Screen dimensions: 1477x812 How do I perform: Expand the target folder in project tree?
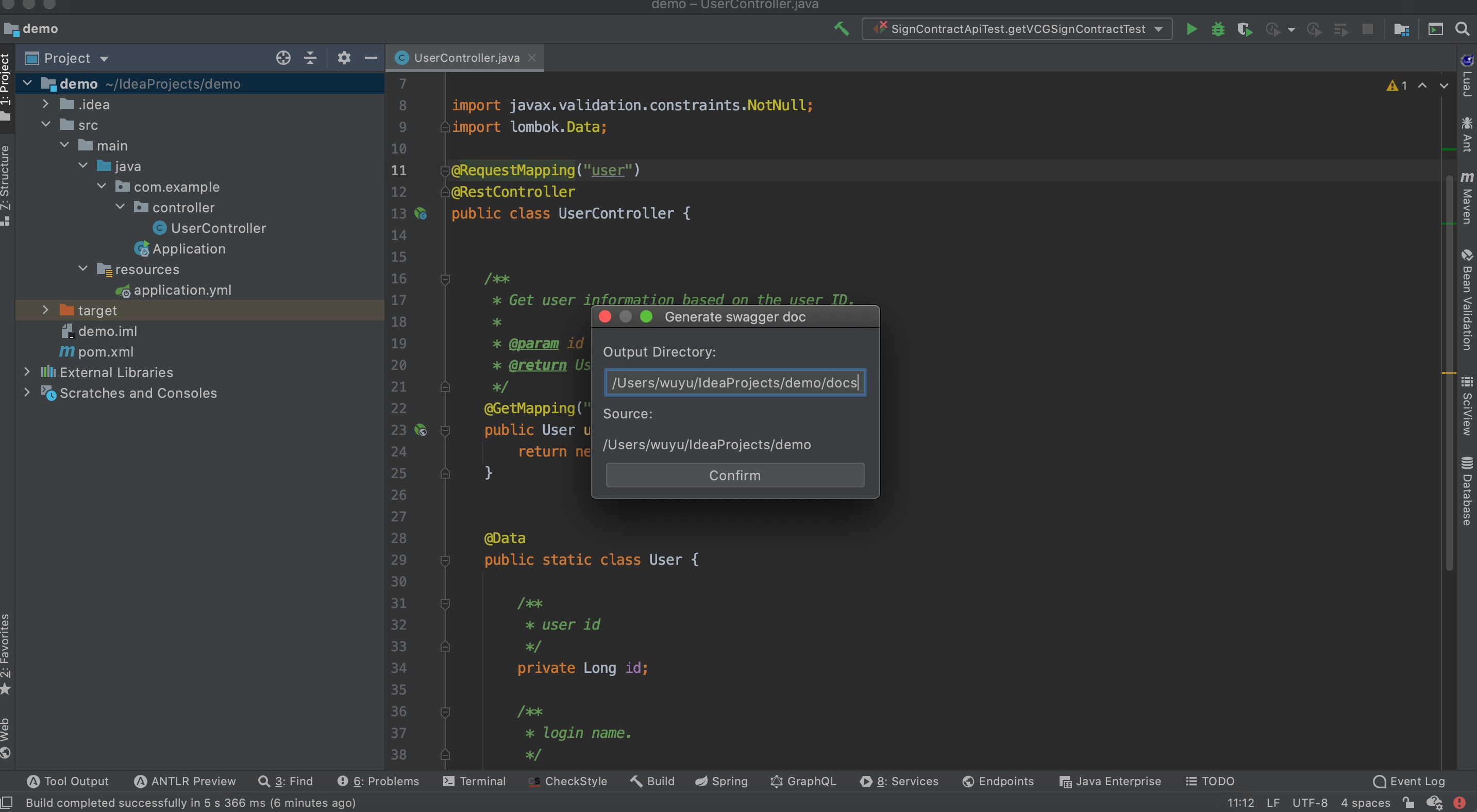[45, 310]
